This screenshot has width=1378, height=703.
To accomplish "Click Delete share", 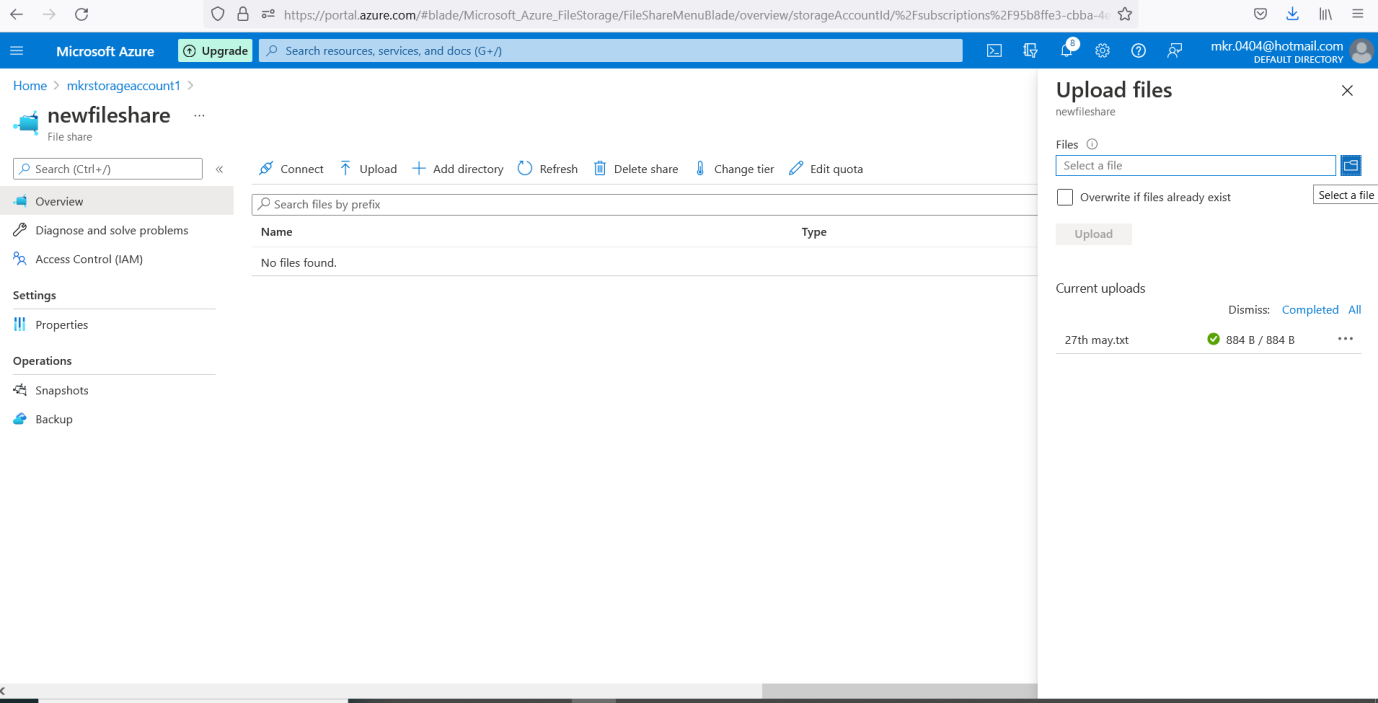I will tap(636, 169).
